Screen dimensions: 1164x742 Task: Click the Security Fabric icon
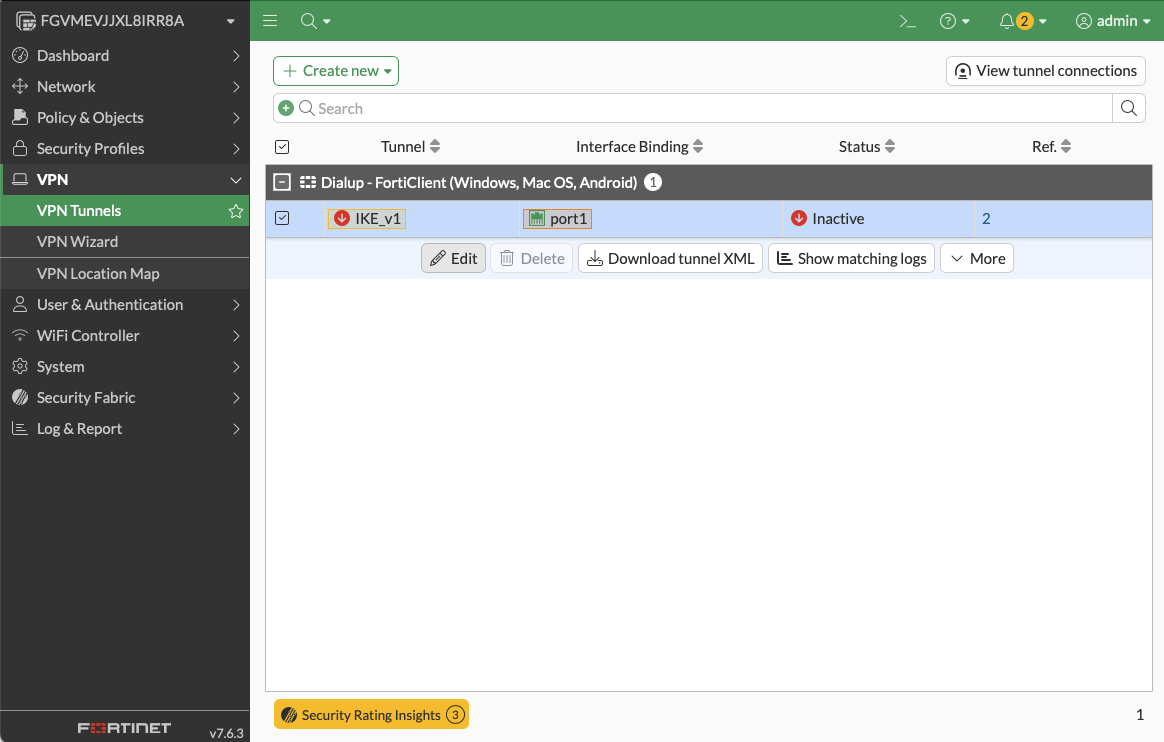tap(20, 398)
